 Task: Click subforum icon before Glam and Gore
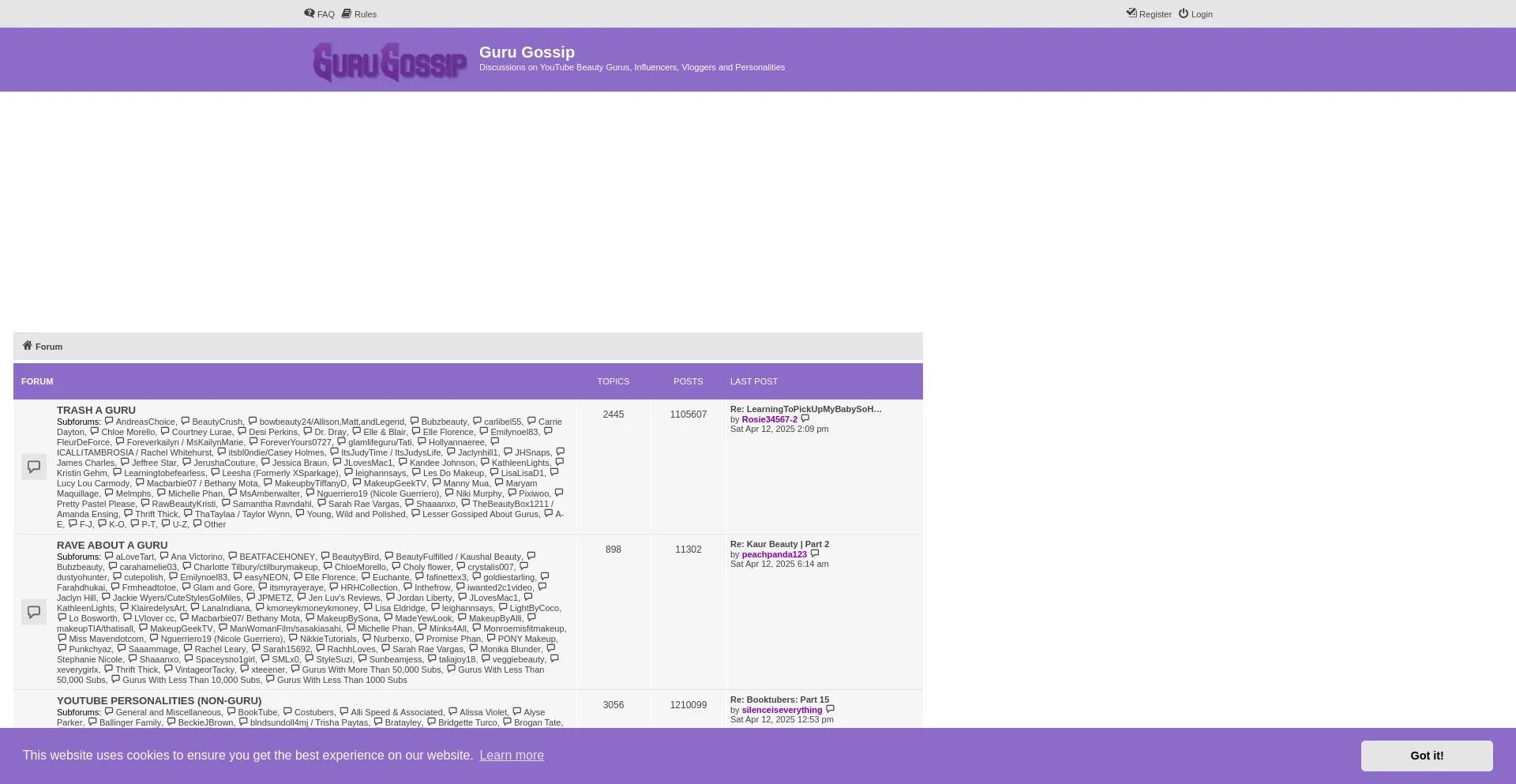187,587
